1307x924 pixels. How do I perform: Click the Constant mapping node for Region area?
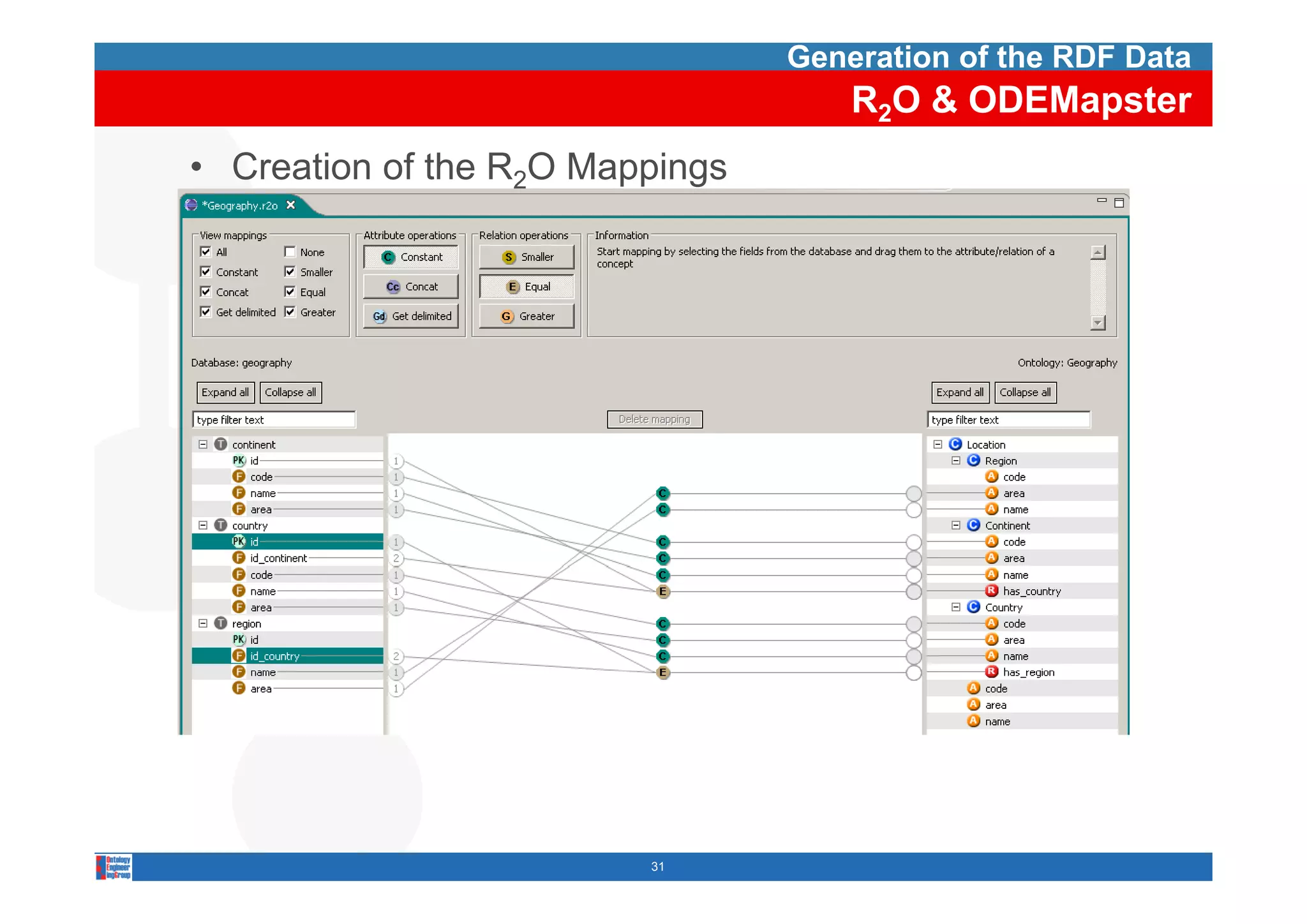663,493
